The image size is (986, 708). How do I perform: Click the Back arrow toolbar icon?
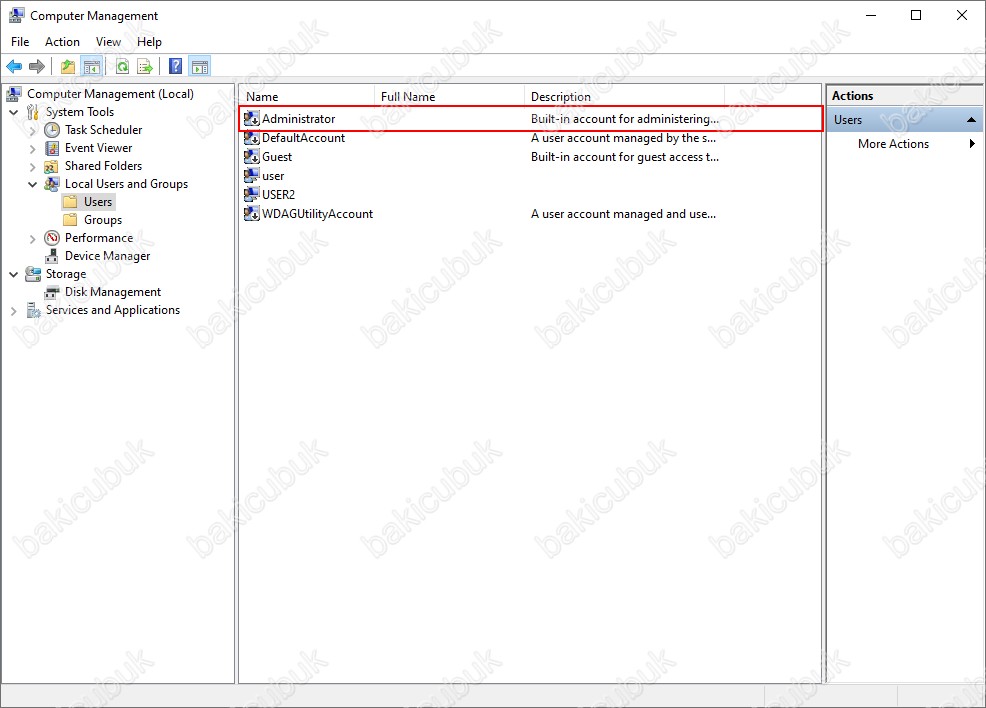14,67
